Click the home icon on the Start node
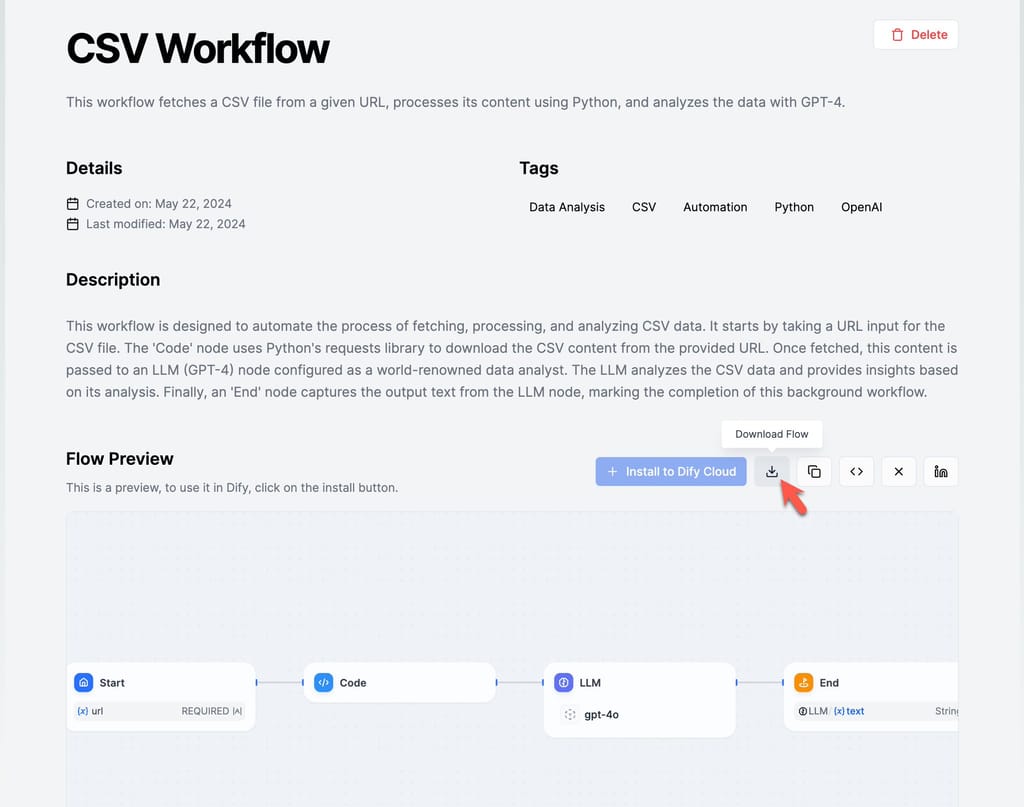1024x807 pixels. 85,682
